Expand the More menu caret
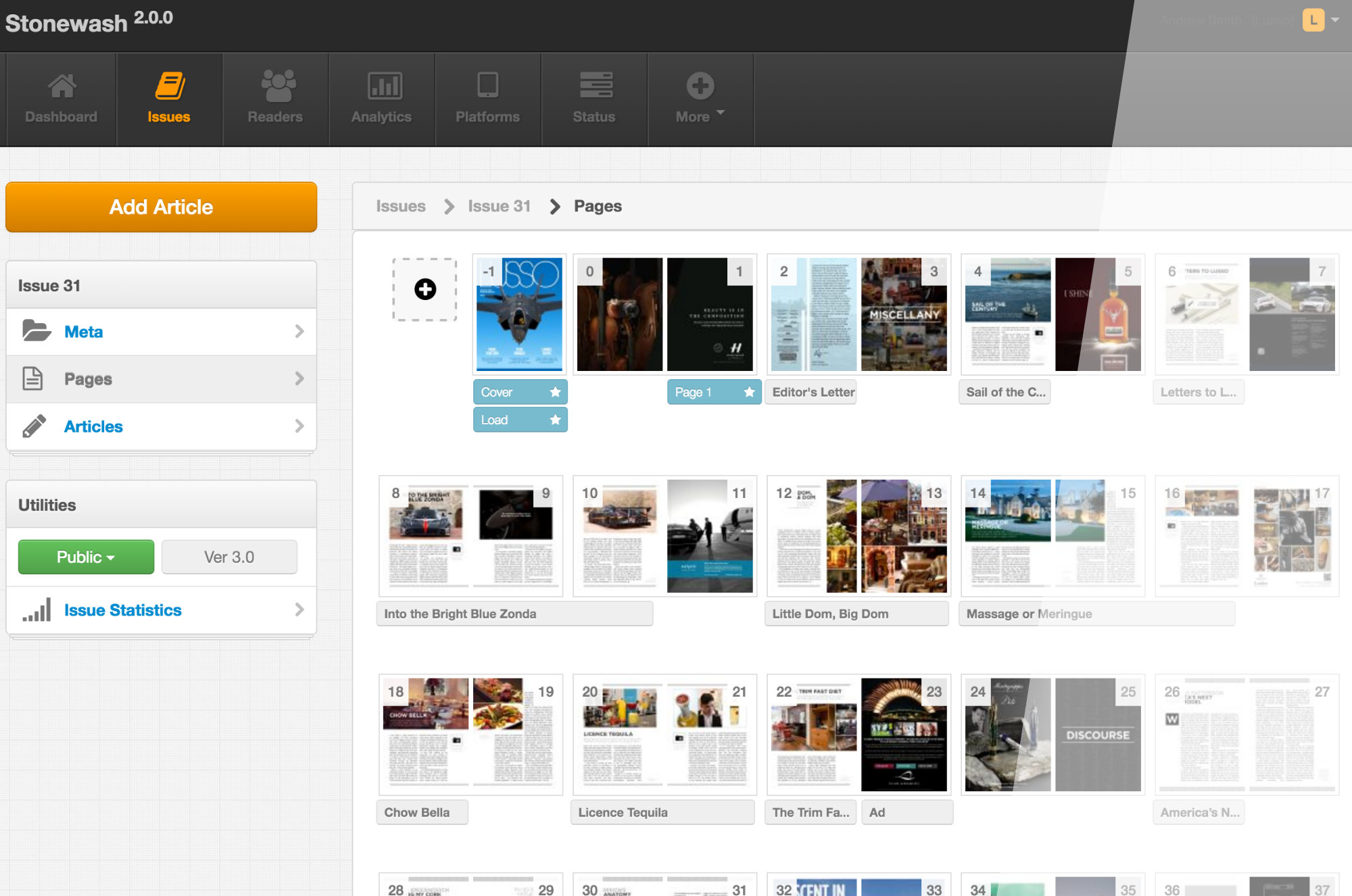The width and height of the screenshot is (1352, 896). (x=721, y=112)
